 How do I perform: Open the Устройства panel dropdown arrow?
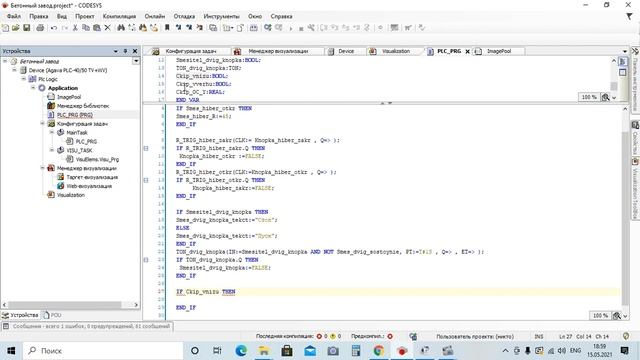point(116,51)
